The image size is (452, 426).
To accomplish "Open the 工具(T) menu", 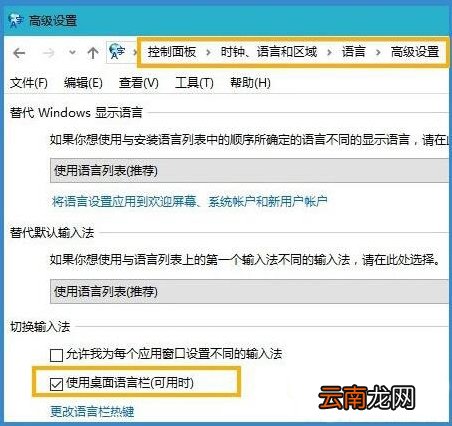I will (x=194, y=83).
